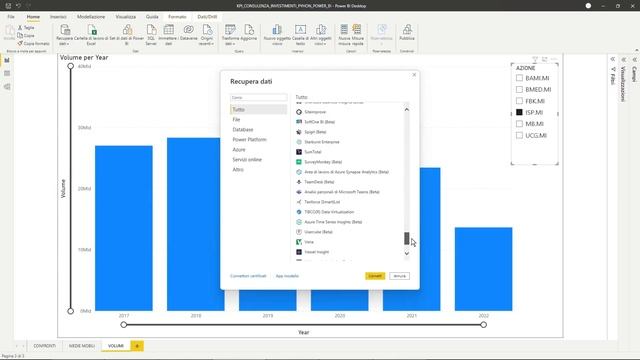The image size is (640, 360).
Task: Open Cartella di lavoro di Excel source
Action: coord(92,30)
